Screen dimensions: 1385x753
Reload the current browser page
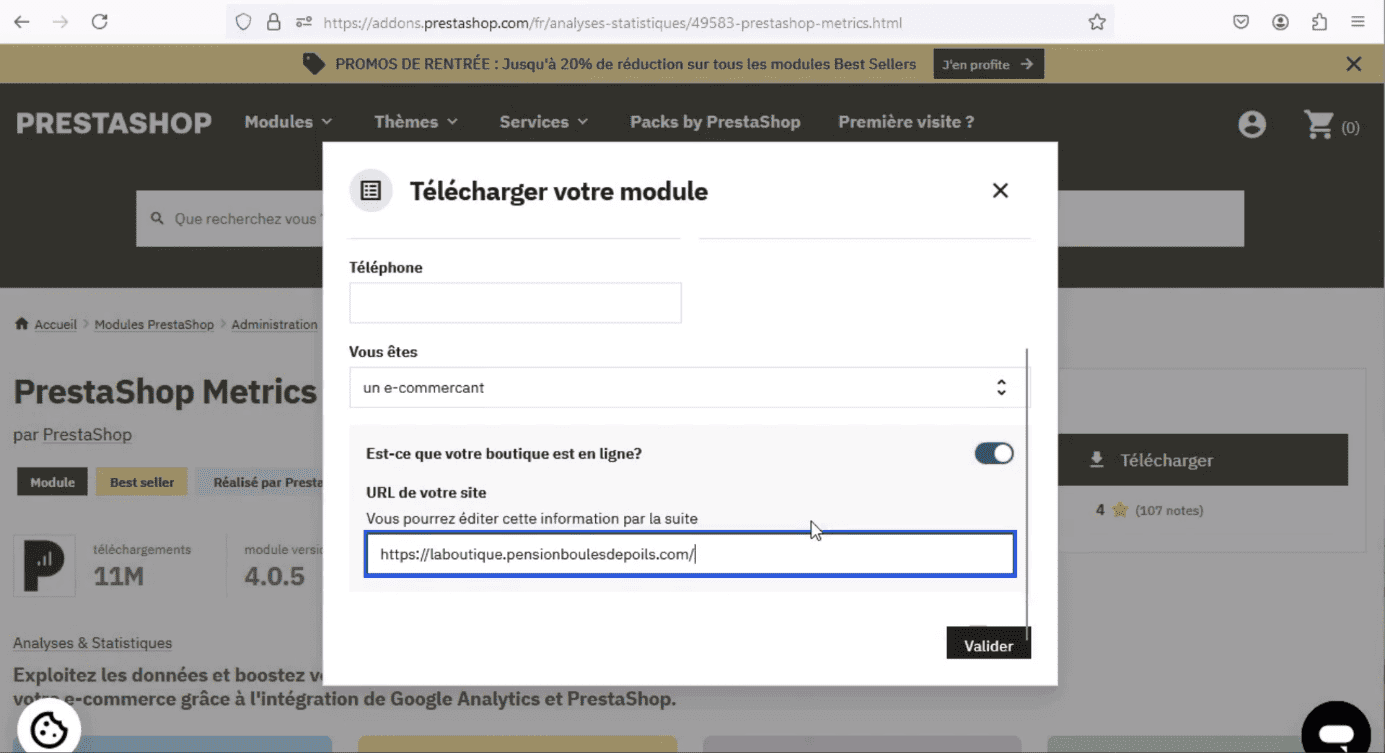[99, 21]
